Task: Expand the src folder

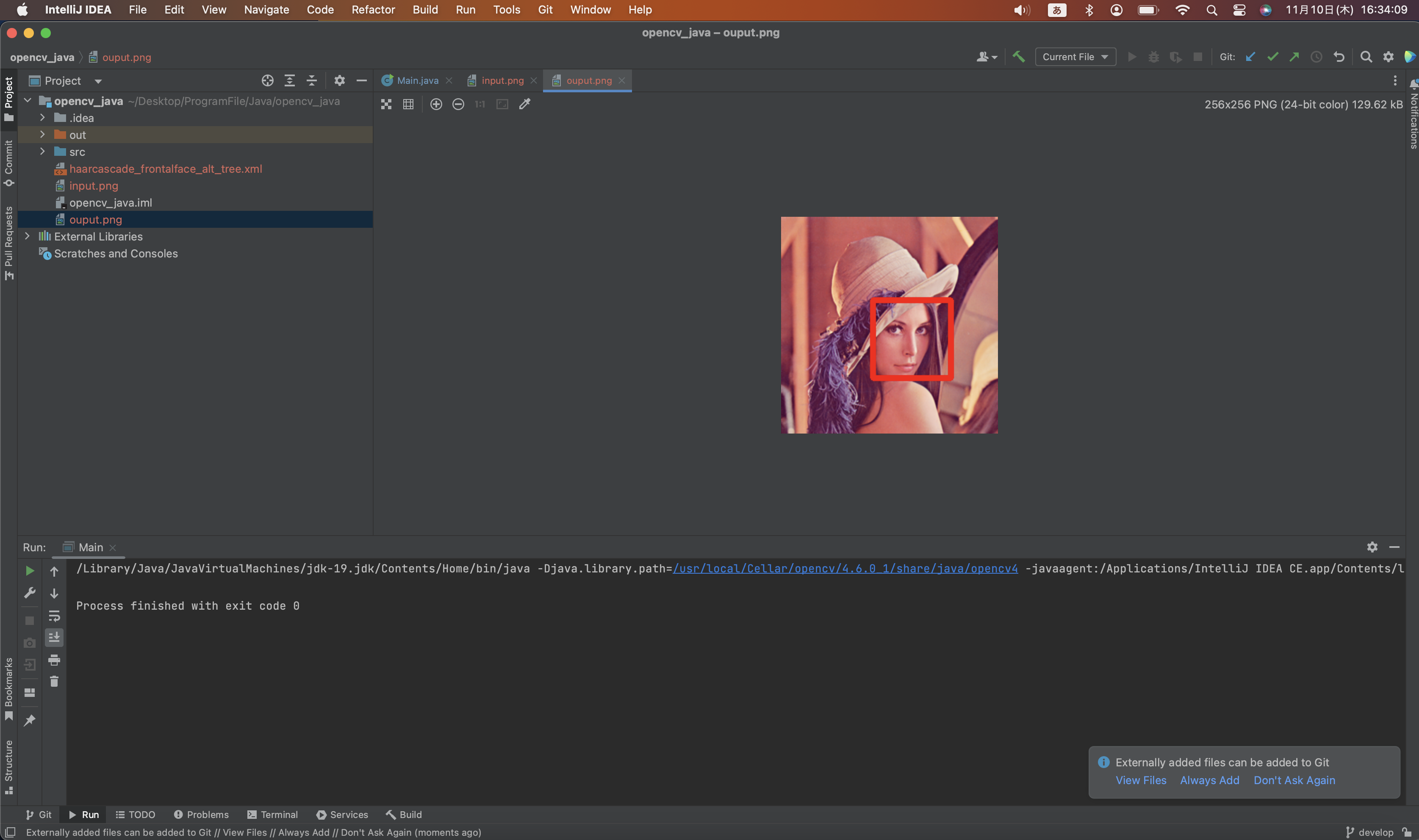Action: 42,152
